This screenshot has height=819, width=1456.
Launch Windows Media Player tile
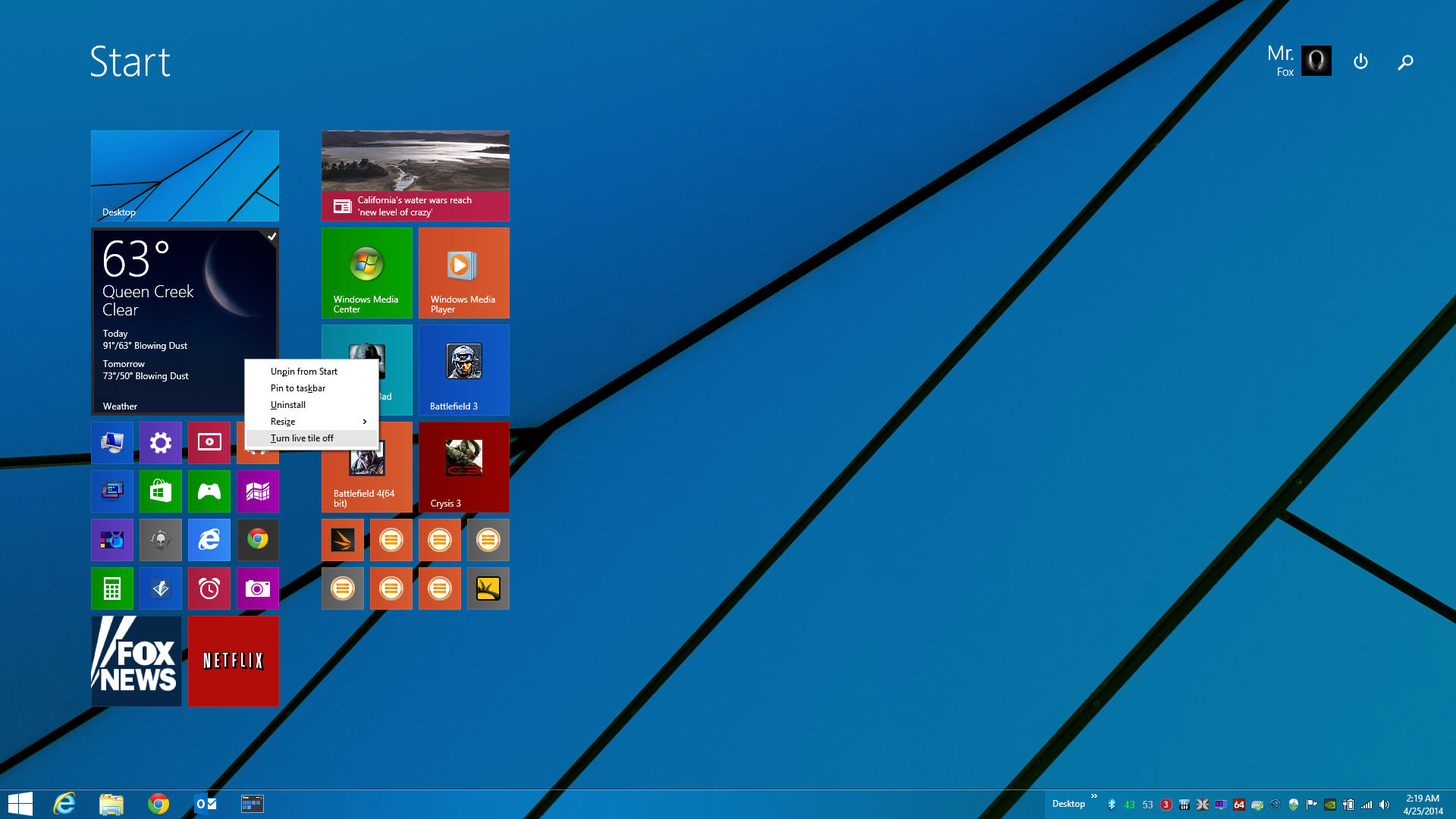click(x=464, y=273)
